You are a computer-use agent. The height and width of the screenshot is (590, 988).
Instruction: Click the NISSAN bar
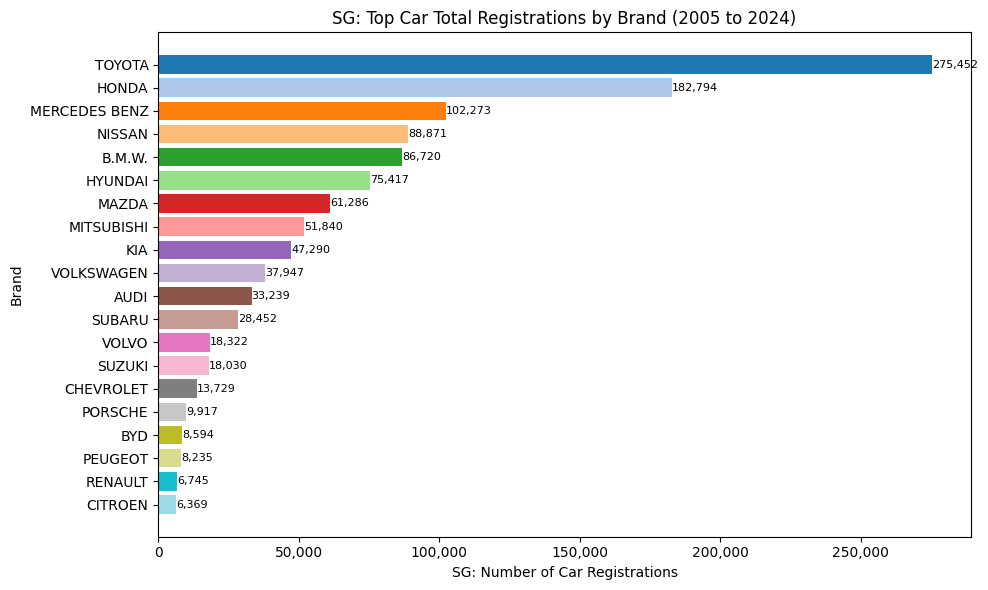point(284,134)
